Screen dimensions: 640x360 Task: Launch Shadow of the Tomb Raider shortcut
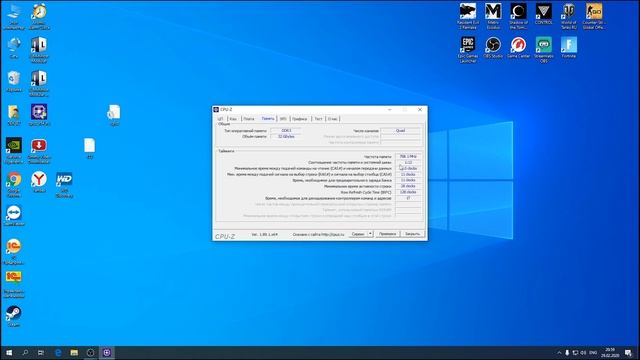coord(518,16)
